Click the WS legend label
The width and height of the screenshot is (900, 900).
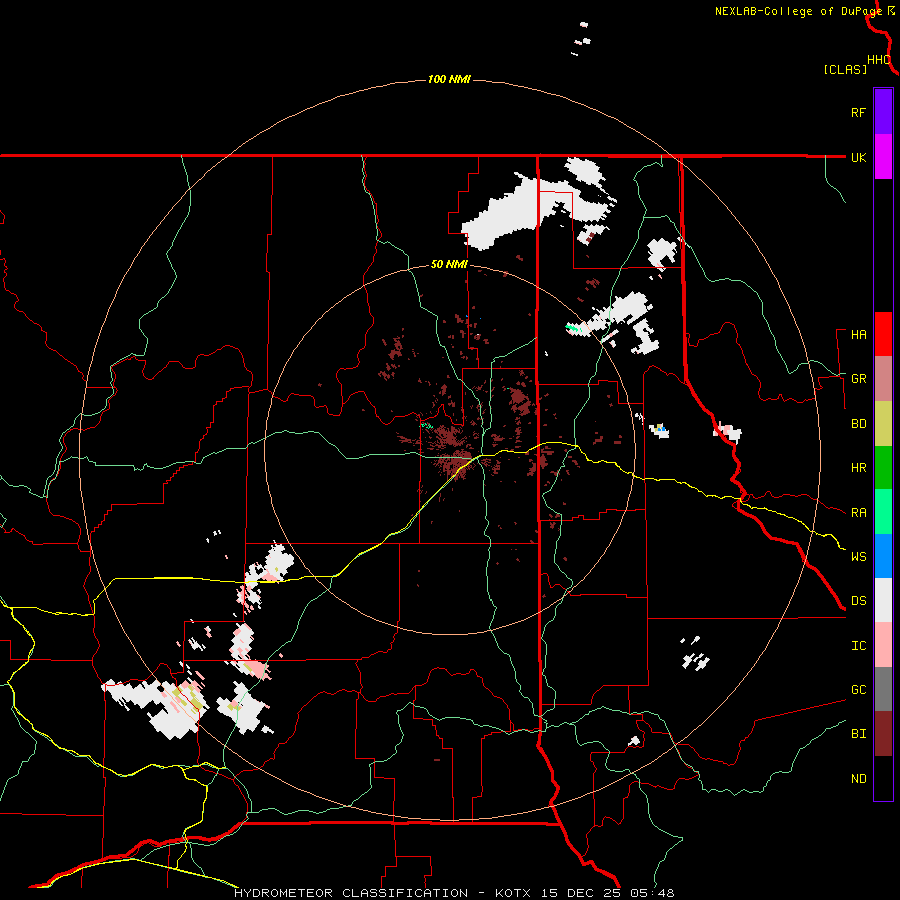(x=858, y=557)
